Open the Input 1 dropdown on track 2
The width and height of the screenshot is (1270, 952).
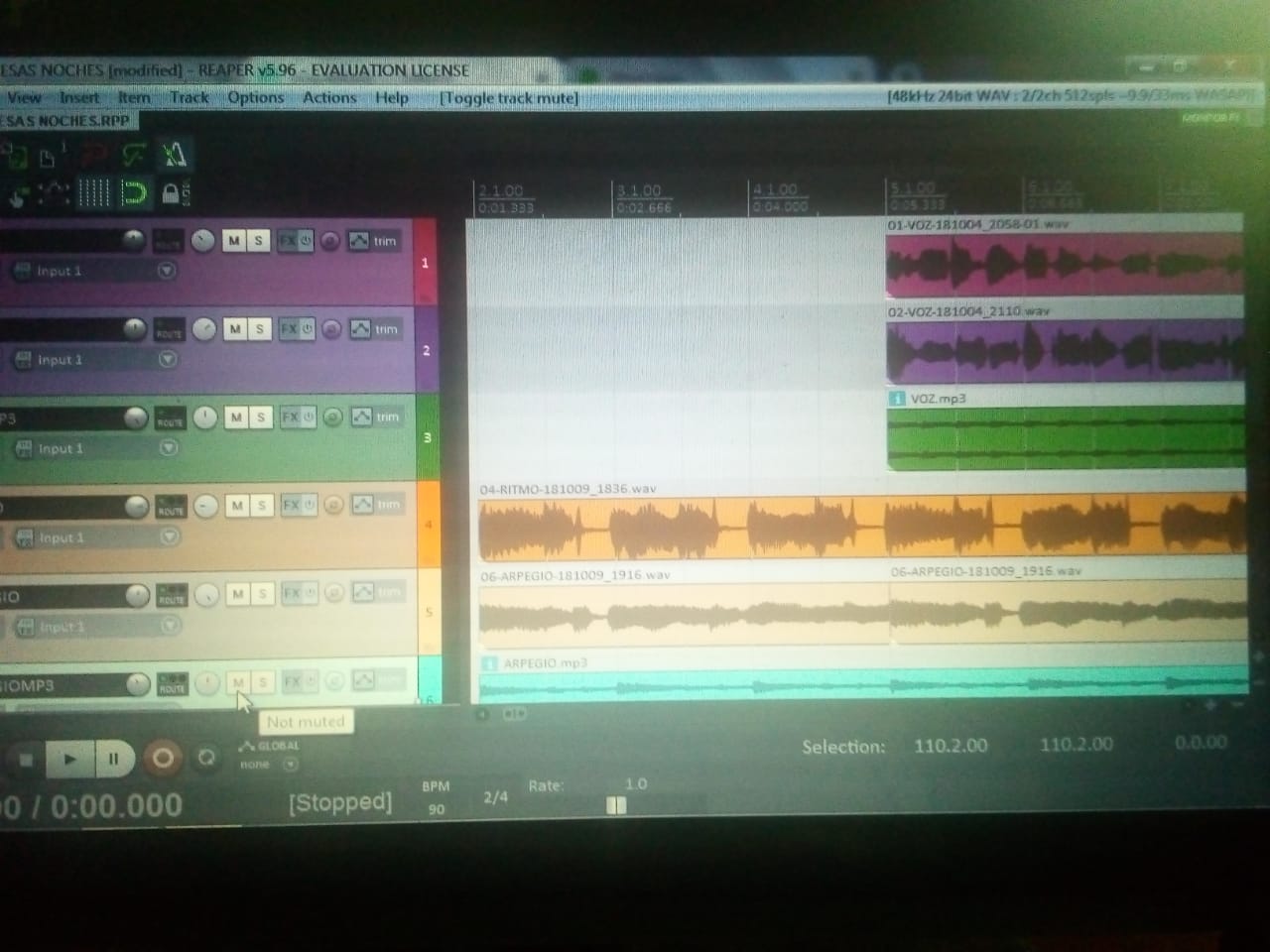pos(168,359)
